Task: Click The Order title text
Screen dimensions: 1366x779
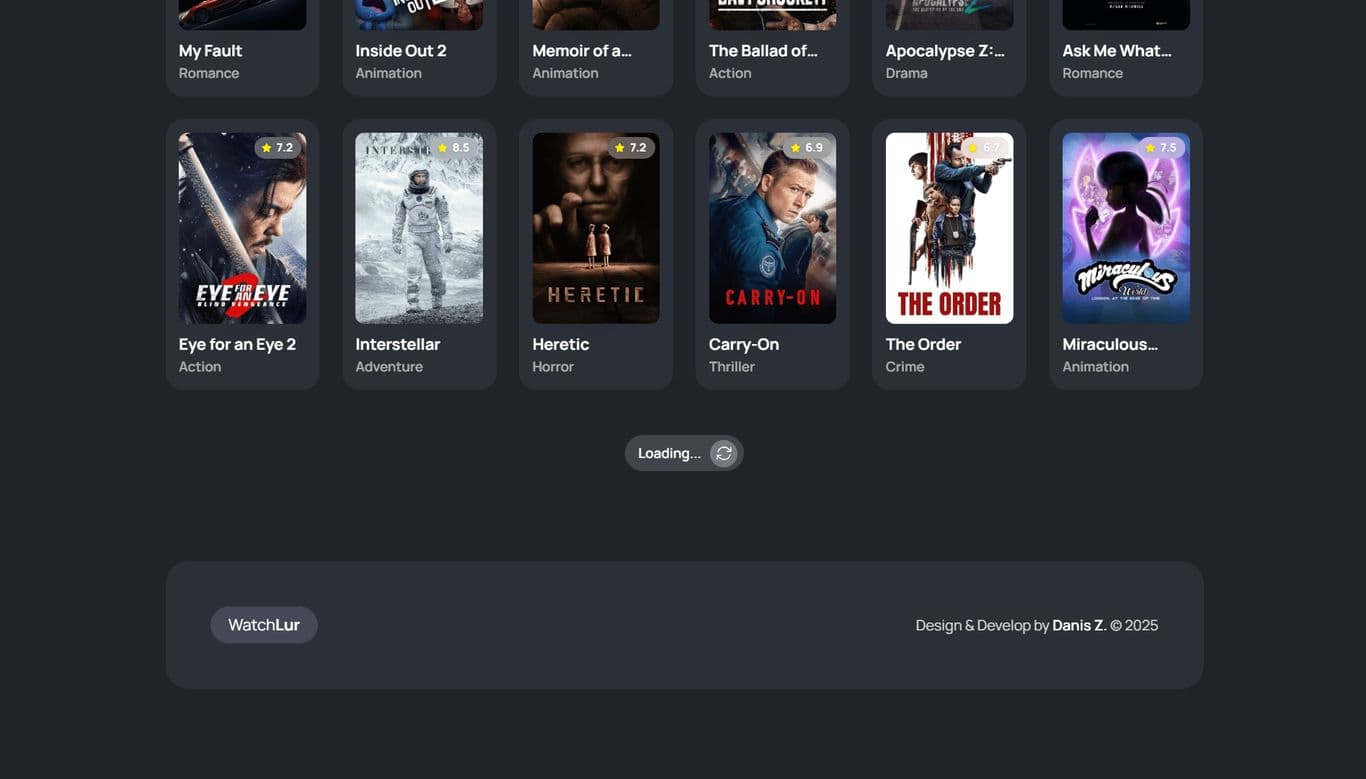Action: (923, 344)
